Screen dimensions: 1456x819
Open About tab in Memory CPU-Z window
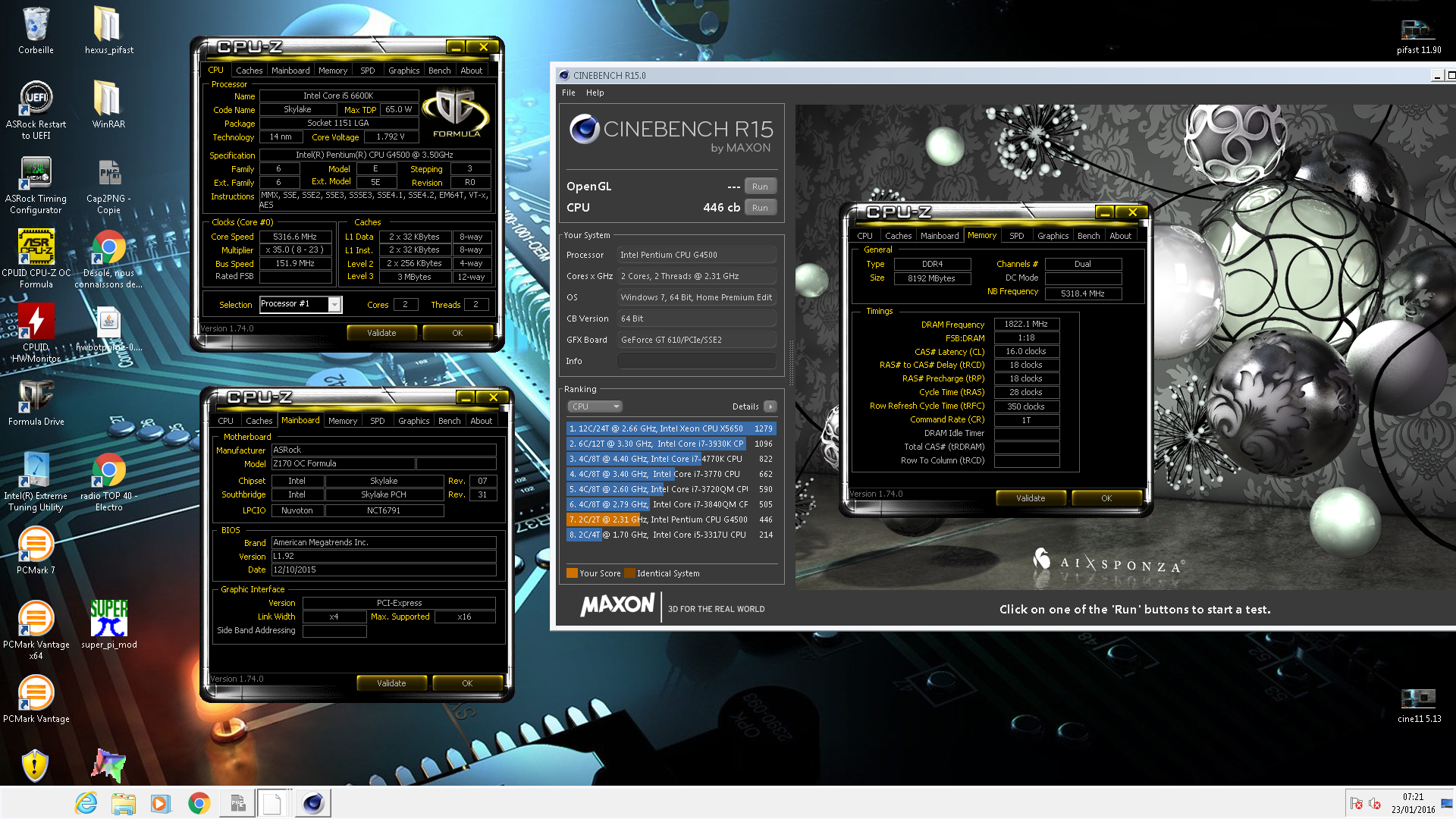(1120, 236)
